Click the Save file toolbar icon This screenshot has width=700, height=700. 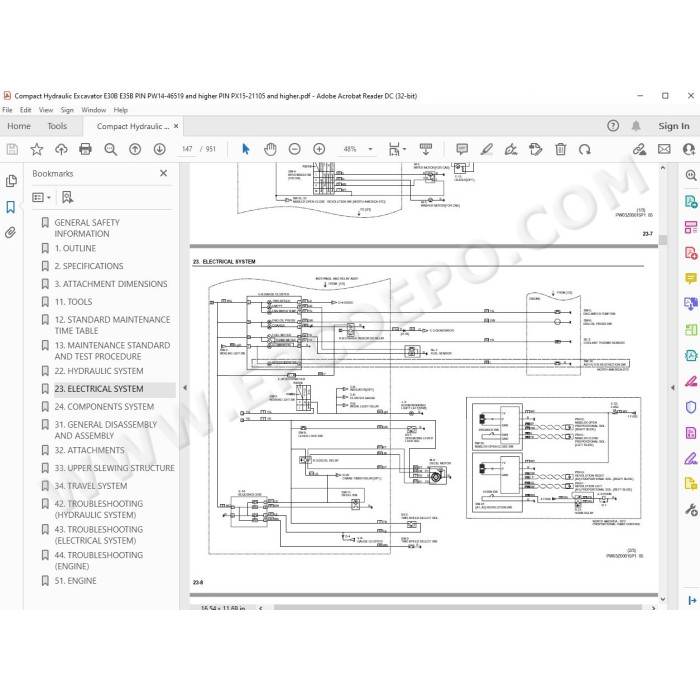pyautogui.click(x=12, y=149)
